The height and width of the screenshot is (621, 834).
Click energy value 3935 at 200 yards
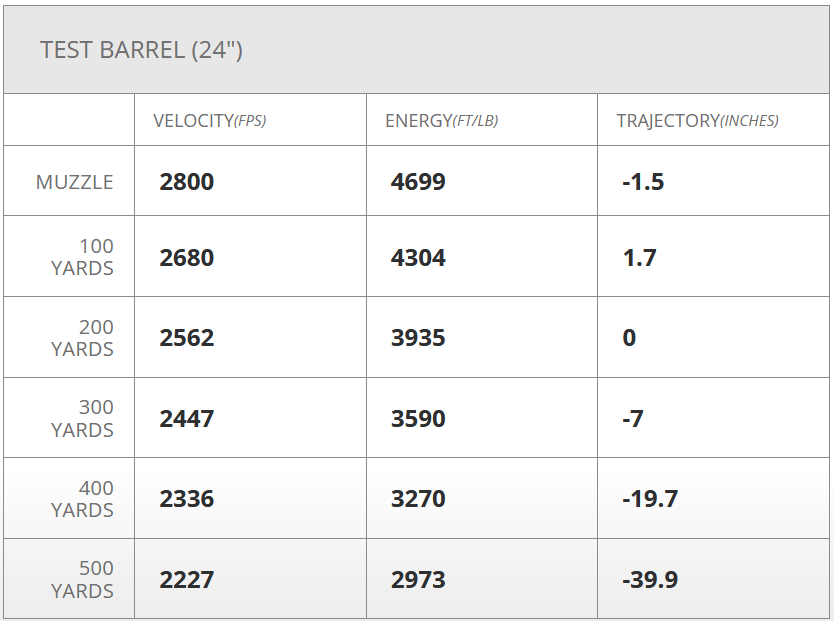tap(418, 338)
